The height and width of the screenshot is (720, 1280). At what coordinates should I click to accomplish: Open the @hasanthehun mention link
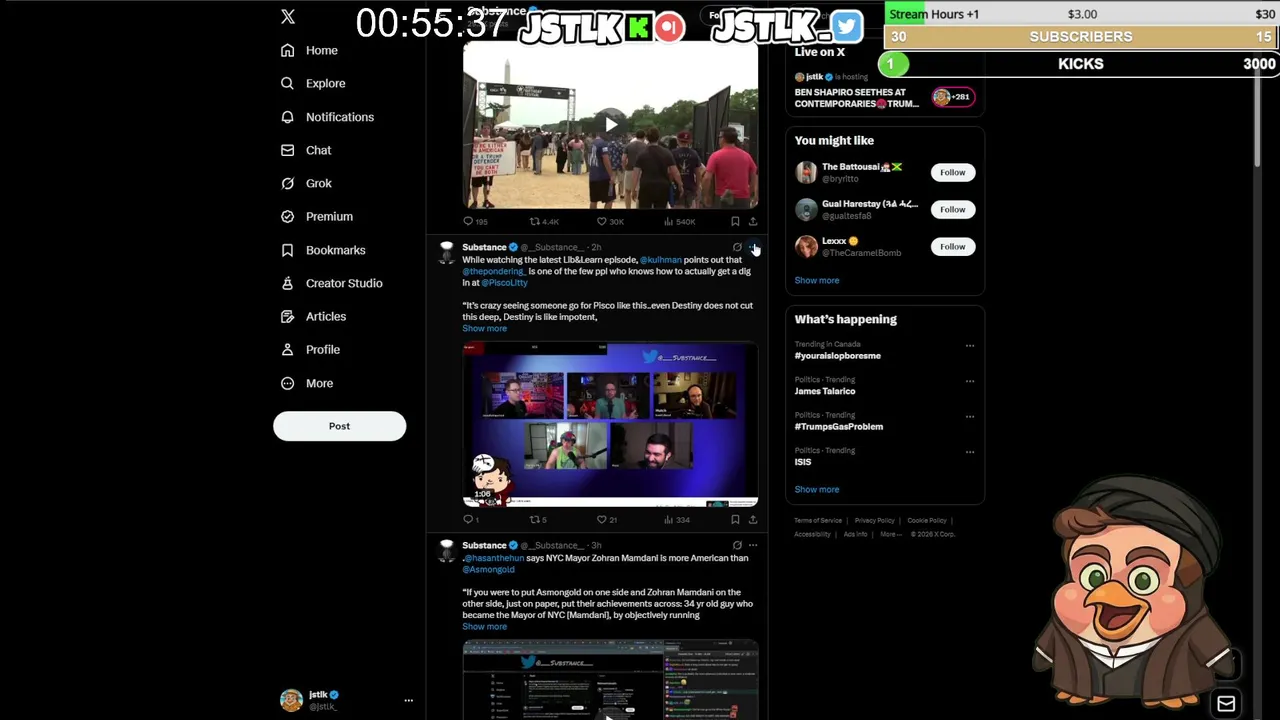click(x=494, y=558)
